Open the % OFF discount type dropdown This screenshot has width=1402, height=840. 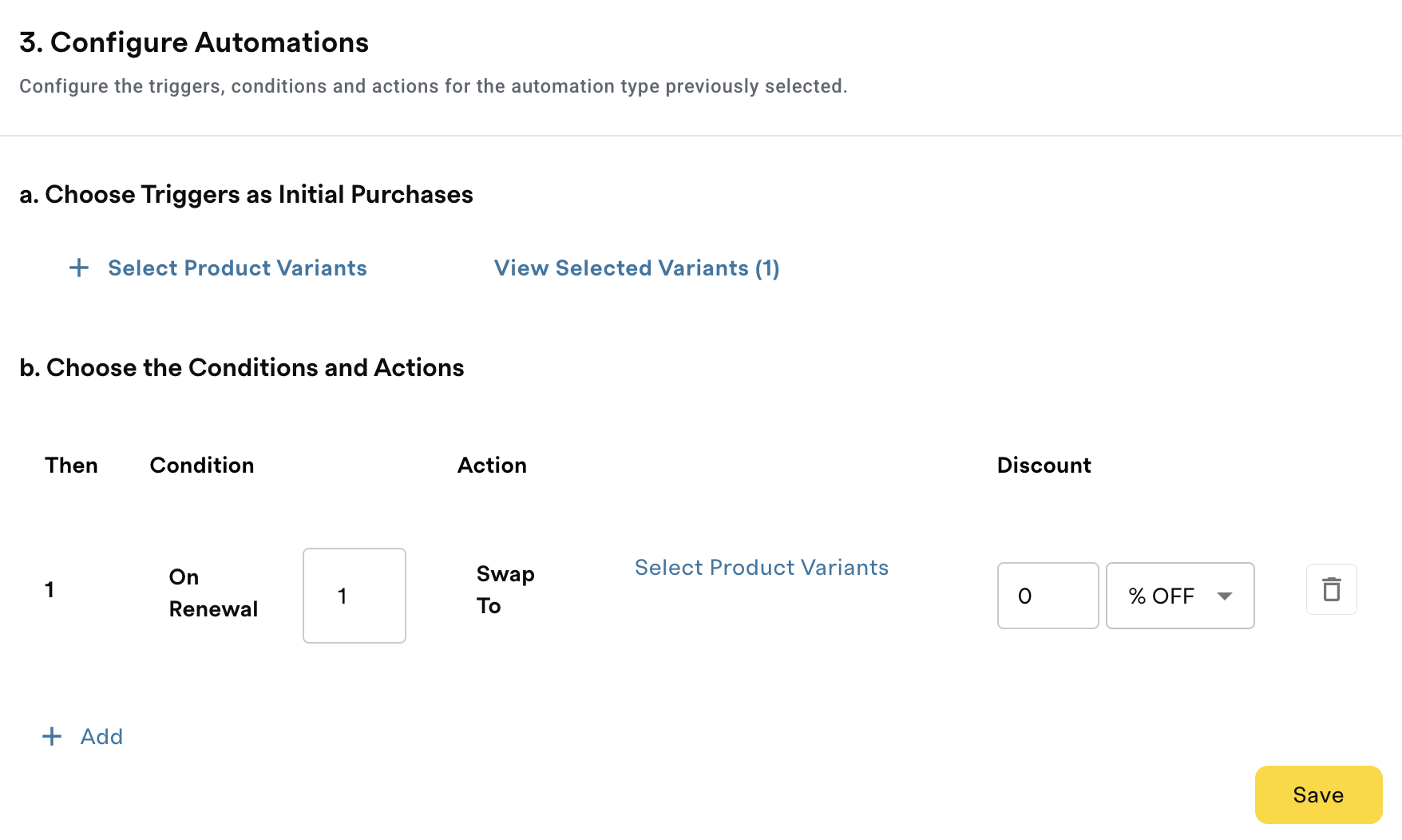(x=1180, y=596)
